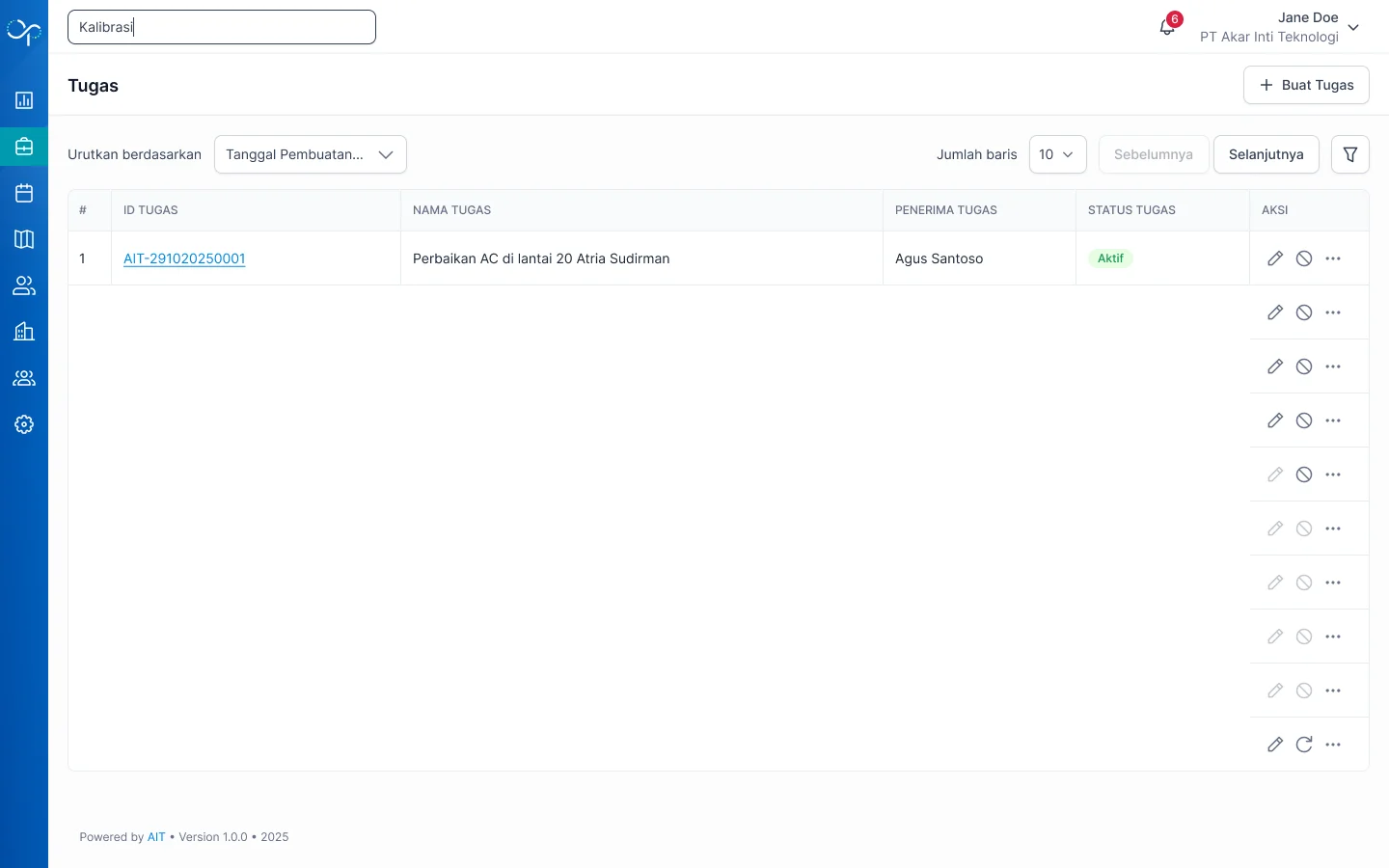This screenshot has height=868, width=1389.
Task: Open the calendar icon in the sidebar
Action: (x=24, y=193)
